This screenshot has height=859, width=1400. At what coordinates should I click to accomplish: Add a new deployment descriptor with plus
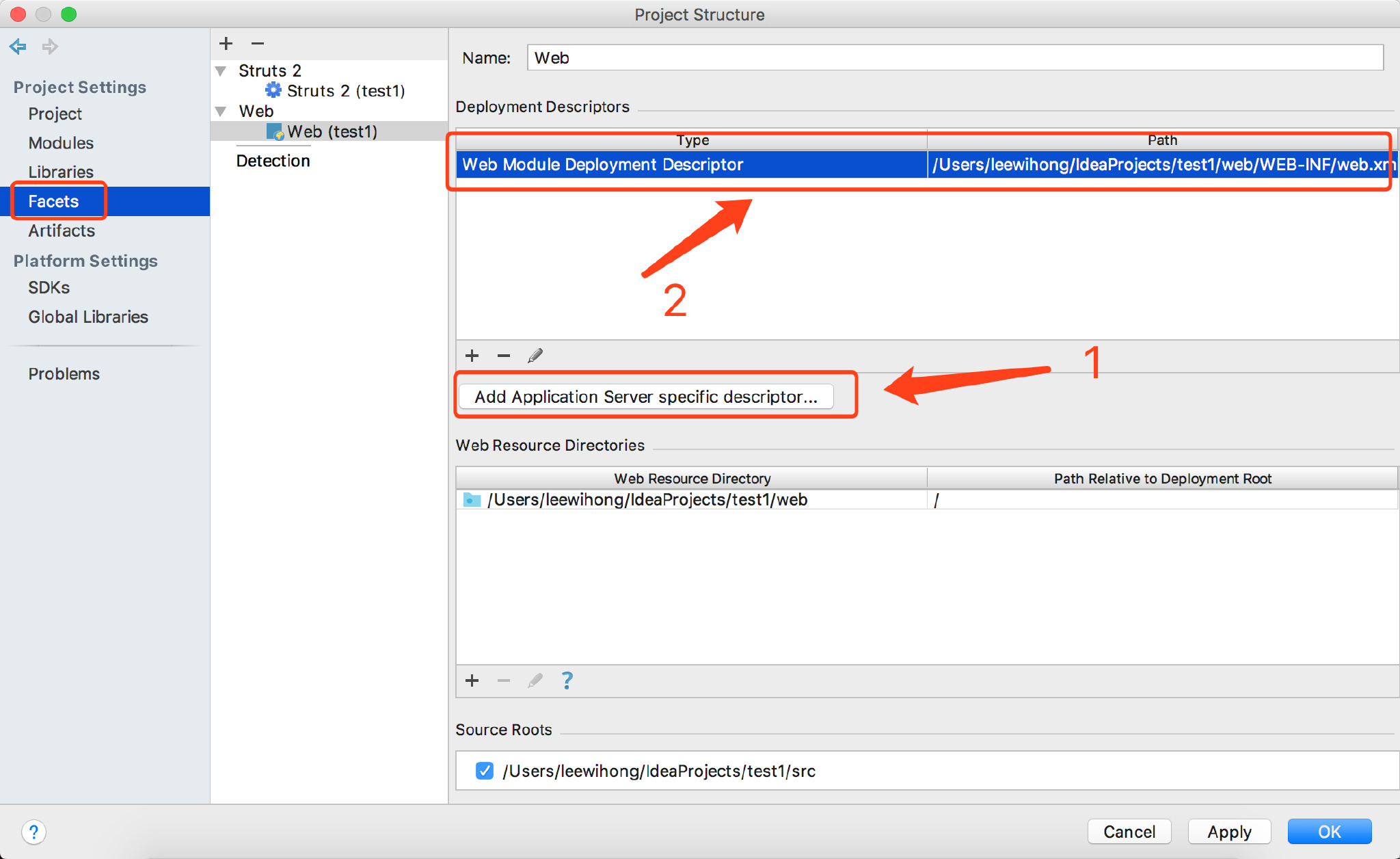pos(472,356)
